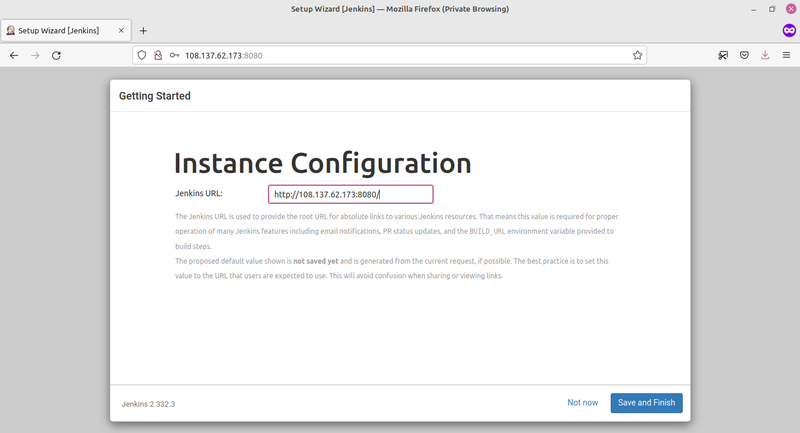Minimize the Firefox window

click(x=754, y=9)
